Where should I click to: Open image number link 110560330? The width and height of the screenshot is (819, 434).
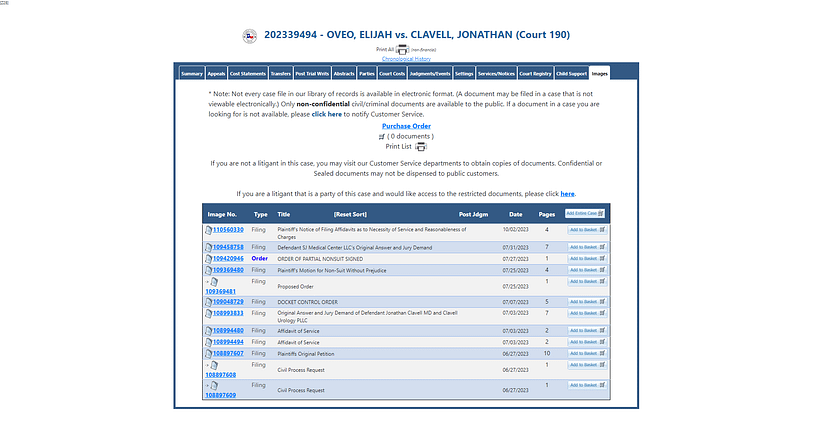228,230
